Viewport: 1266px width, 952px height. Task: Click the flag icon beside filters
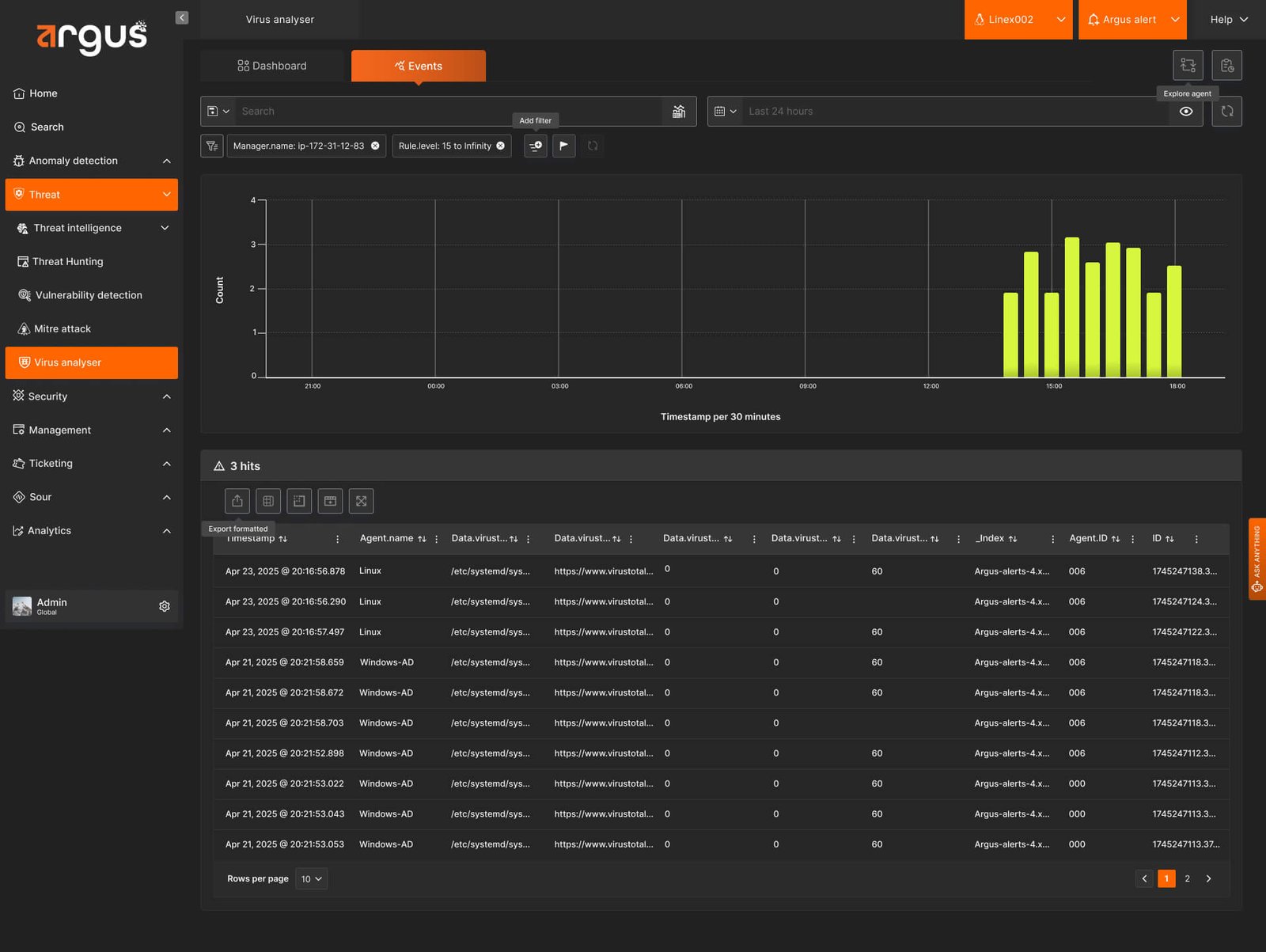[x=564, y=146]
